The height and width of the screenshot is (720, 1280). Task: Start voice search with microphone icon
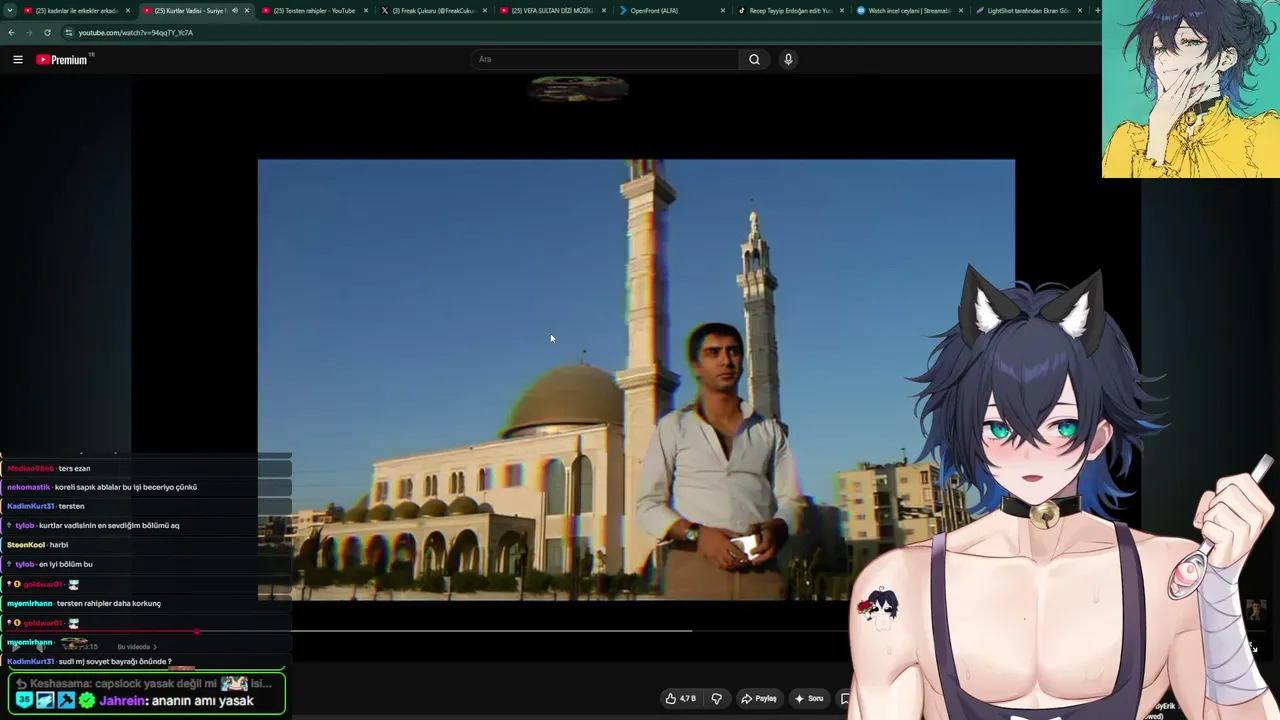click(x=788, y=60)
